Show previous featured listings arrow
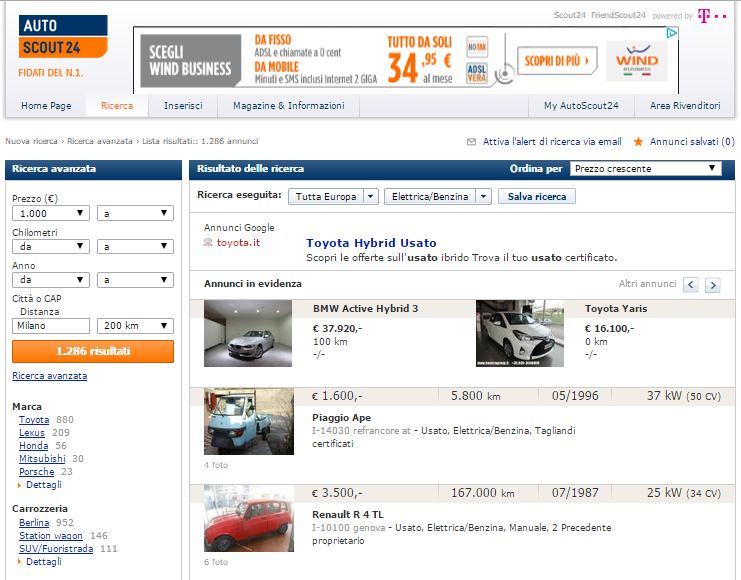This screenshot has width=741, height=580. click(x=691, y=285)
